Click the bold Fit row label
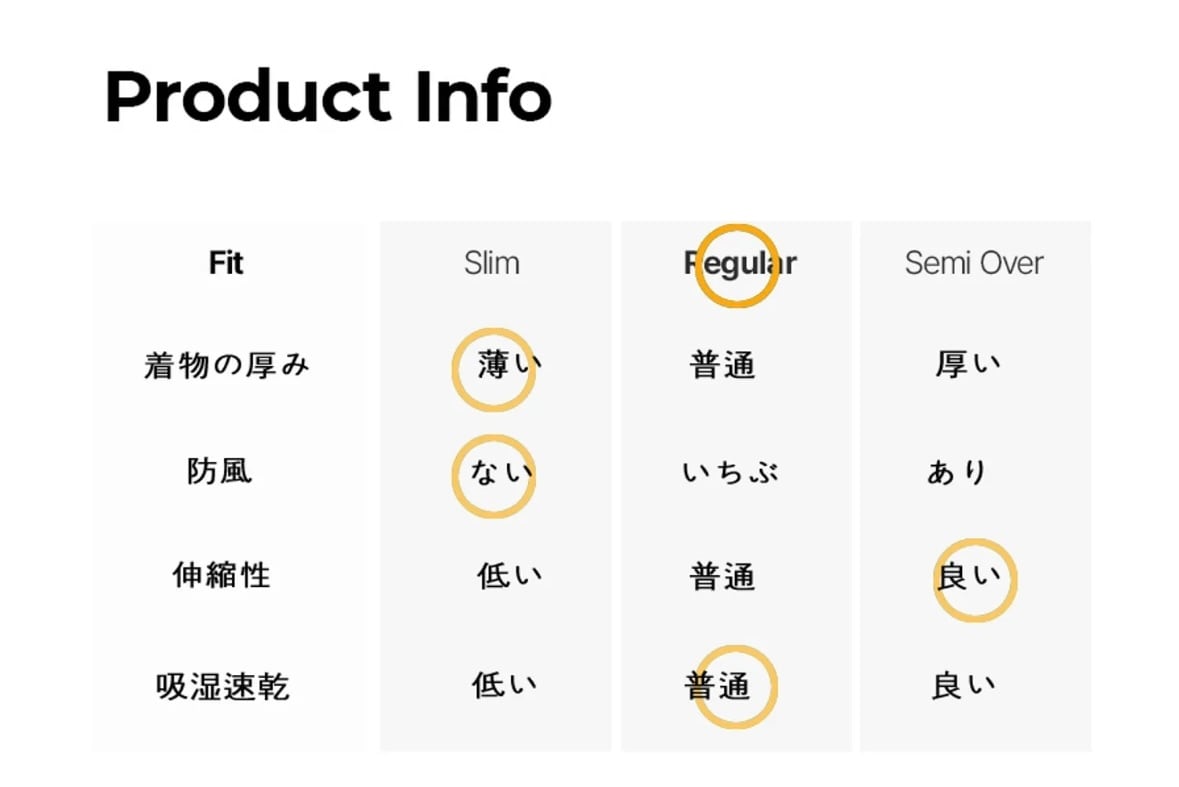The width and height of the screenshot is (1179, 787). [x=226, y=263]
